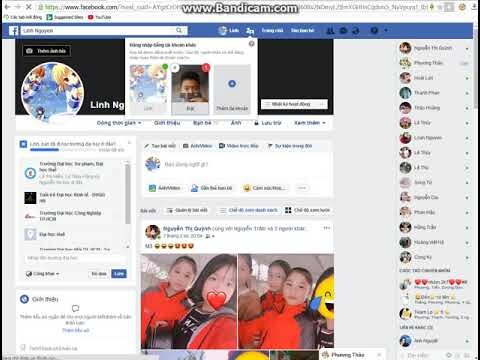Select the Ảnh/Video composer tab

pos(198,146)
